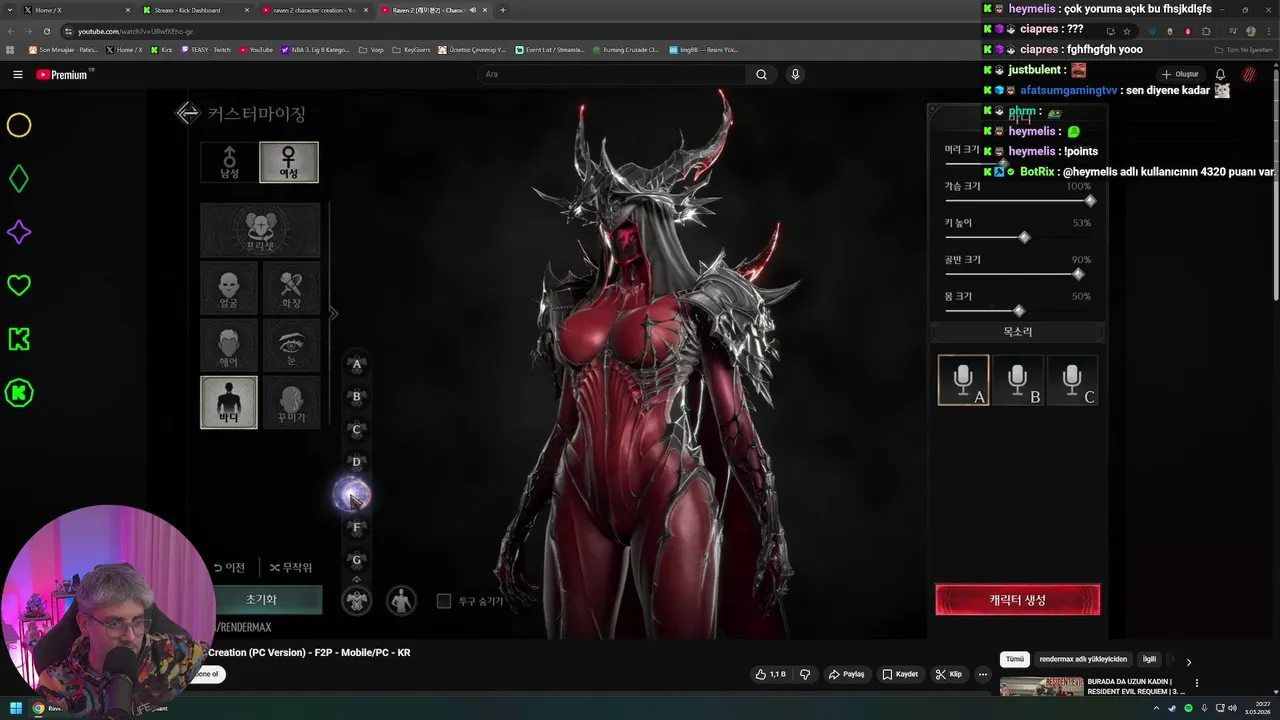The image size is (1280, 720).
Task: Open more actions three-dot menu under video
Action: point(983,674)
